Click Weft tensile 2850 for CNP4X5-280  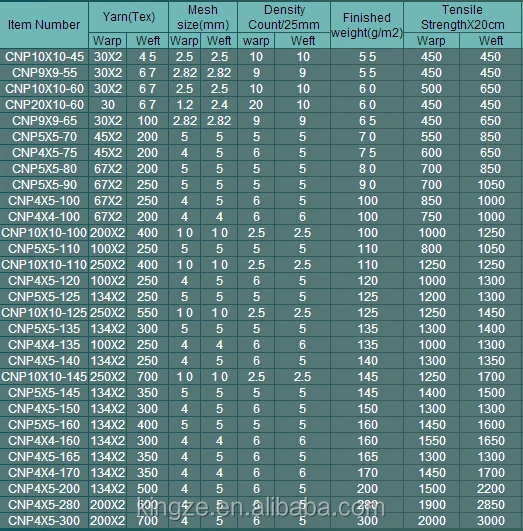tap(491, 505)
